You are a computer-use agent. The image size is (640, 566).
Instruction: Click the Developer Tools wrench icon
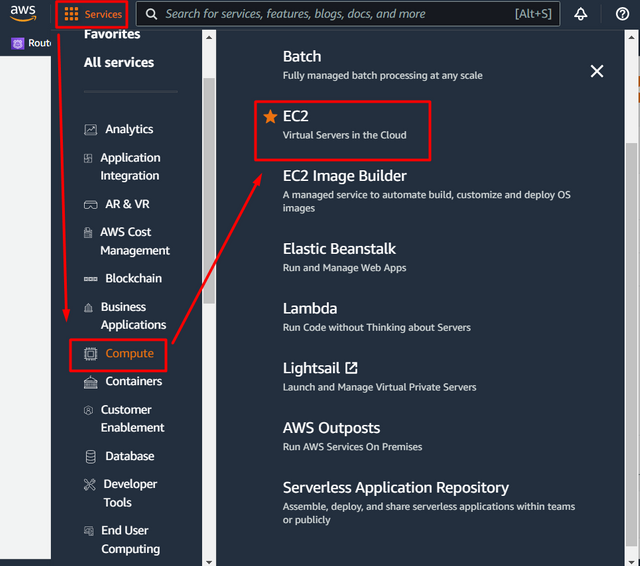coord(89,485)
